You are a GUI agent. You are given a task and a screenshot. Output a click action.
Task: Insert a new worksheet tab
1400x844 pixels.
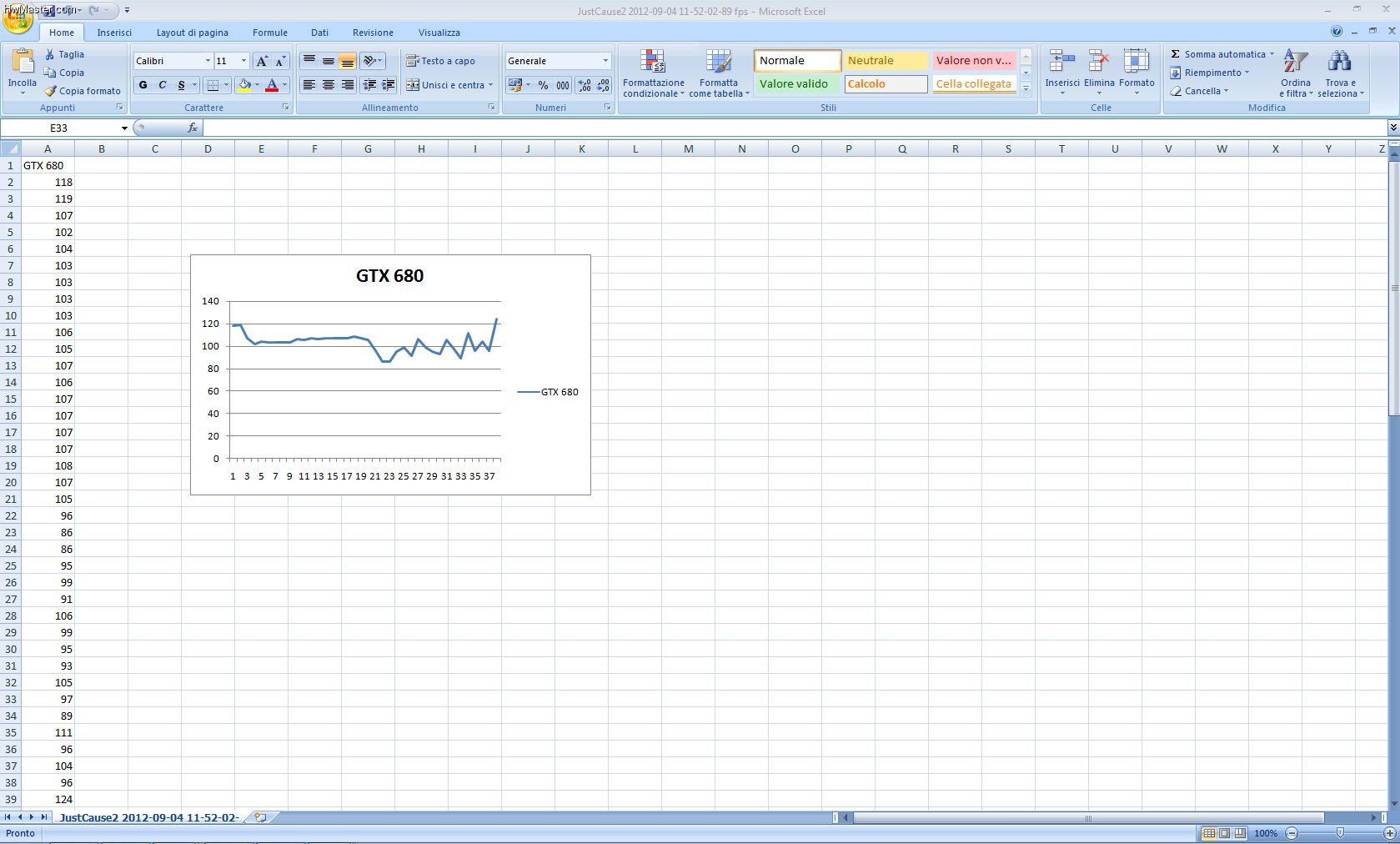(x=260, y=817)
